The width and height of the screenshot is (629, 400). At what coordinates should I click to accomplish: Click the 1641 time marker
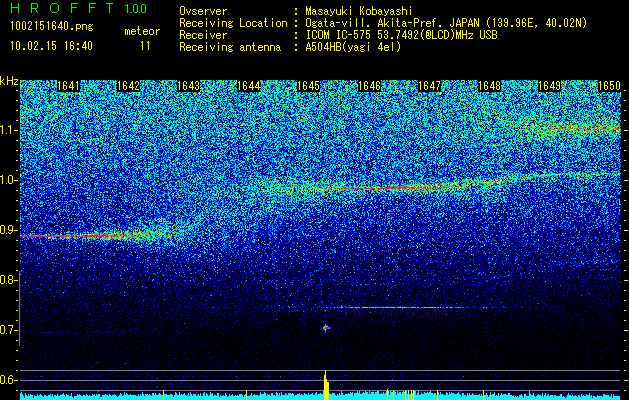[x=69, y=86]
